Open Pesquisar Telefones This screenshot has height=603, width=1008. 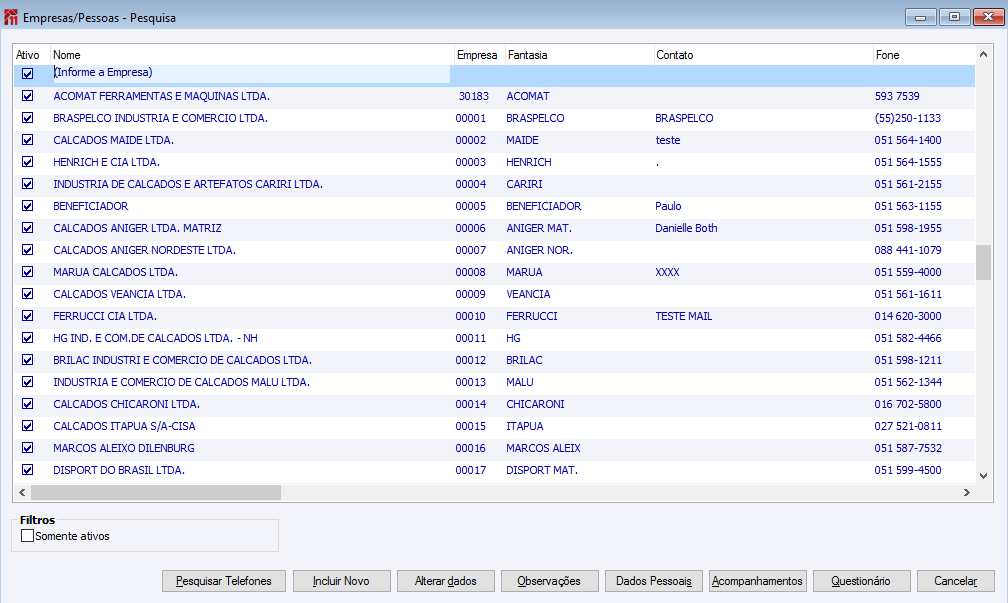(x=224, y=581)
